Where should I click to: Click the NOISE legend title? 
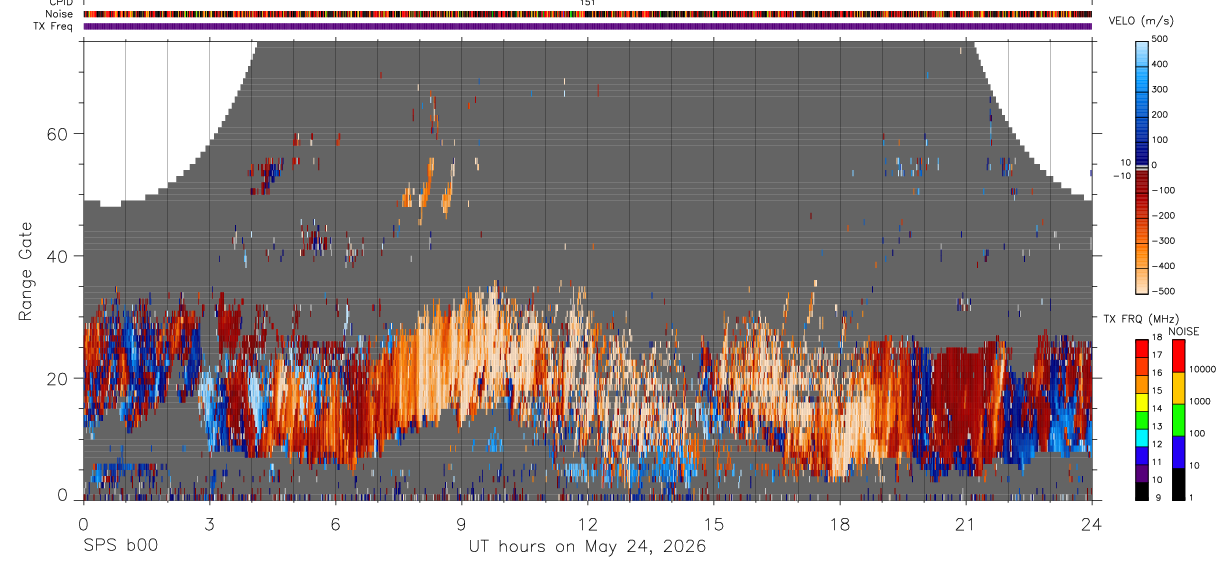[1184, 331]
